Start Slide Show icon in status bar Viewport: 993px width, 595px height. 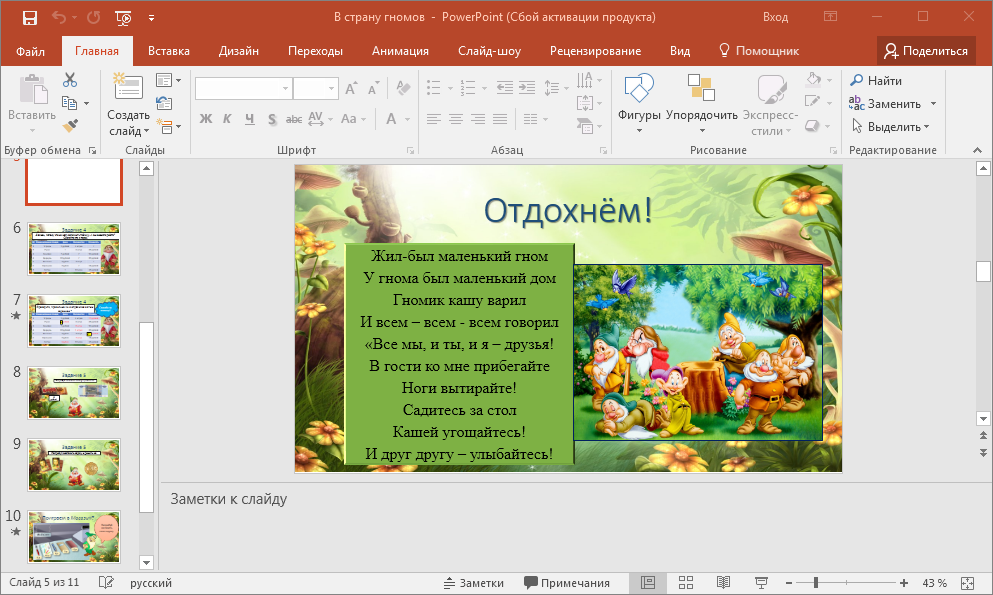click(761, 582)
